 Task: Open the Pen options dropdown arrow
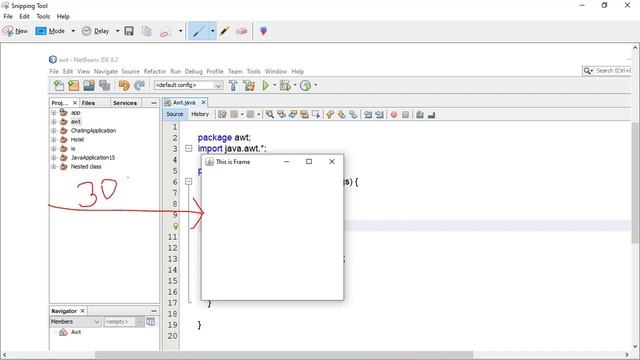click(212, 31)
